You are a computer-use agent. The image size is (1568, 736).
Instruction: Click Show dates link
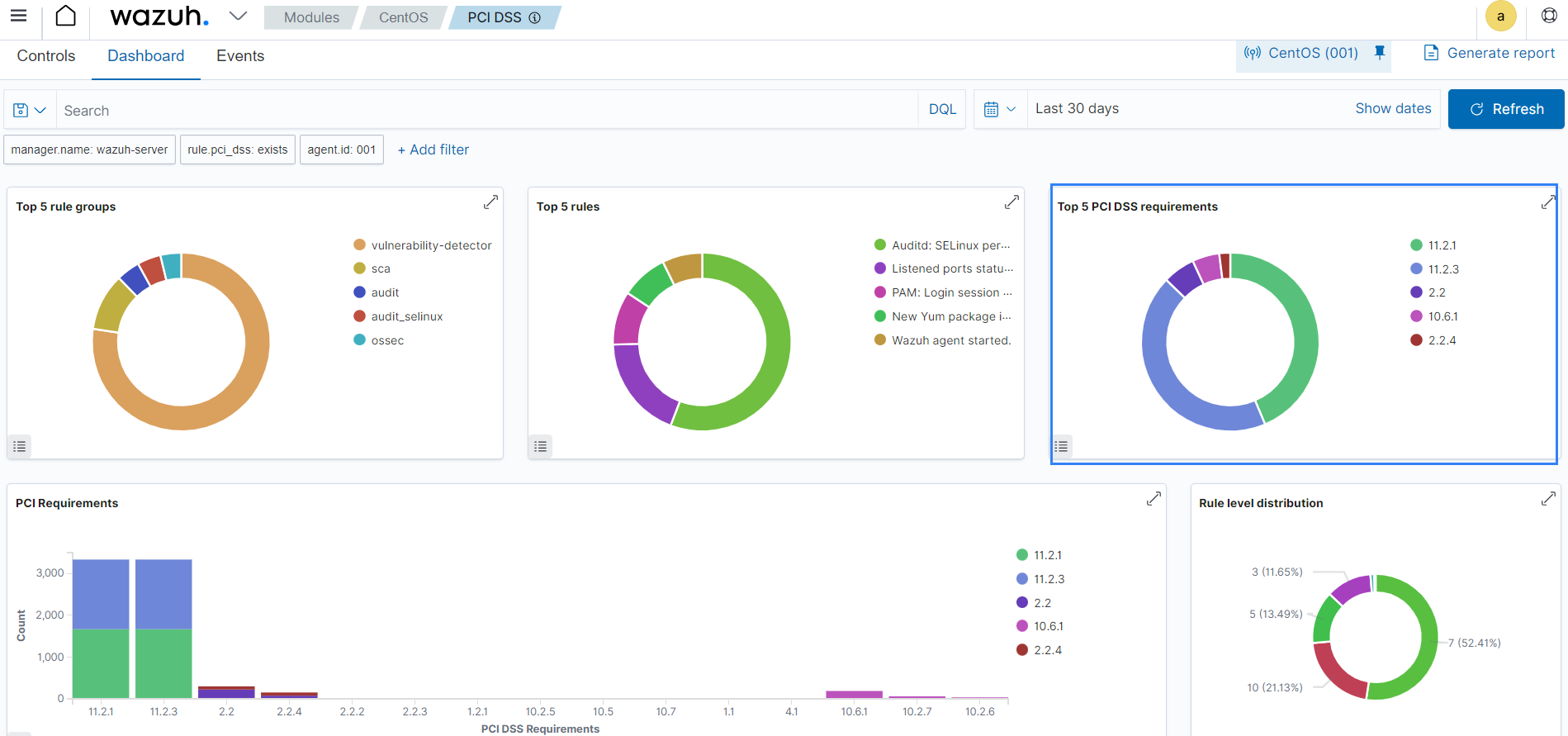[1393, 108]
